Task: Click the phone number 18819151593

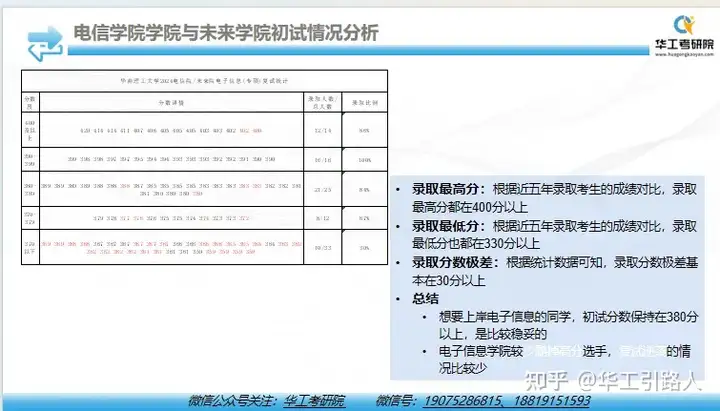Action: click(551, 400)
